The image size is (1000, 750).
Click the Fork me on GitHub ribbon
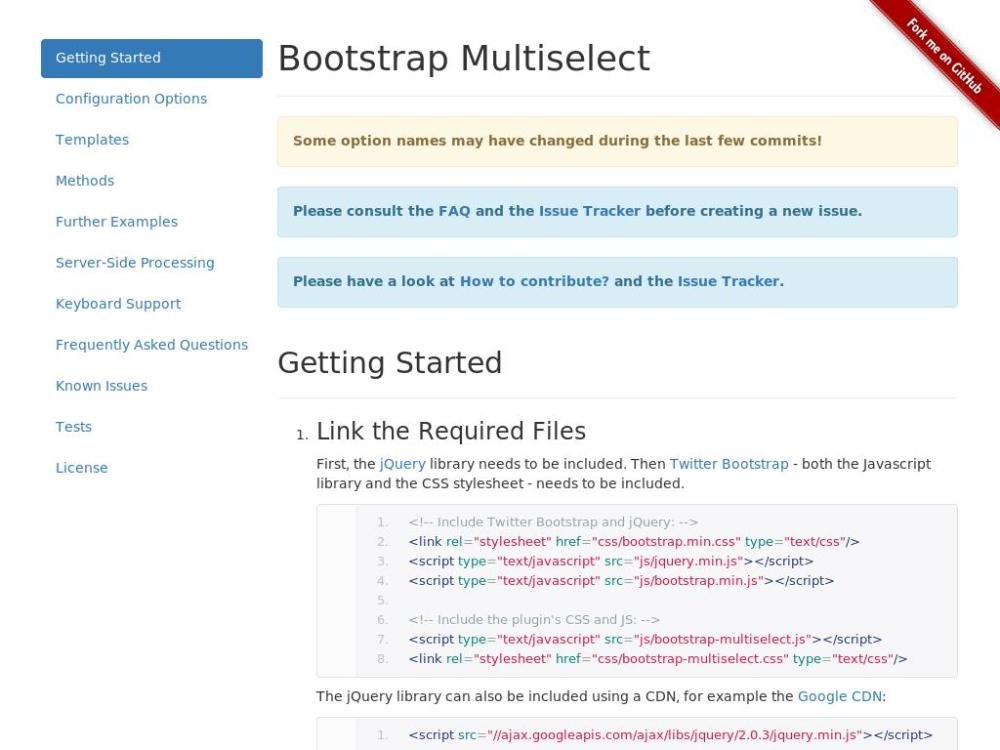[x=943, y=56]
